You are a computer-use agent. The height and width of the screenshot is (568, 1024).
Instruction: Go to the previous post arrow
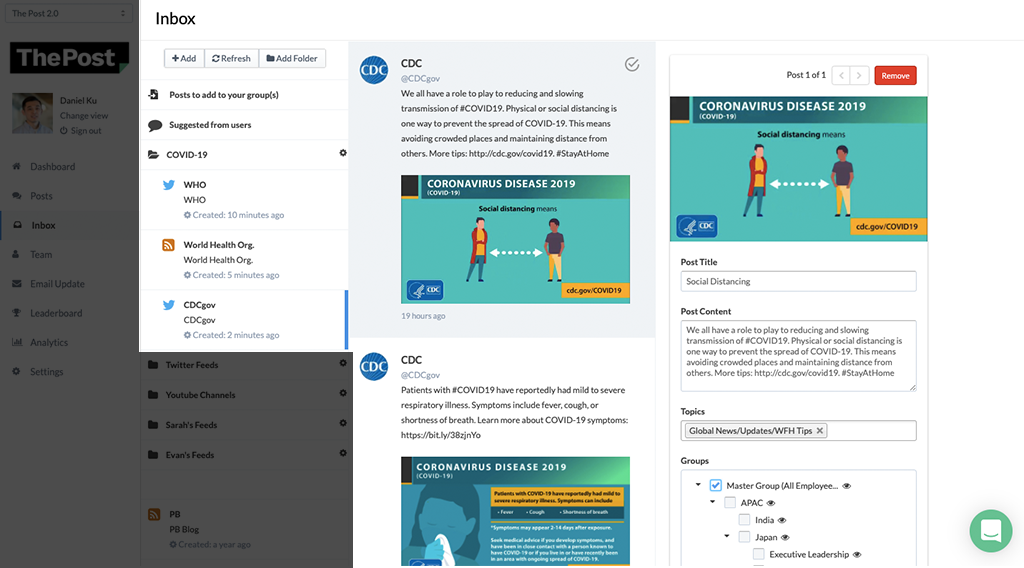[841, 75]
